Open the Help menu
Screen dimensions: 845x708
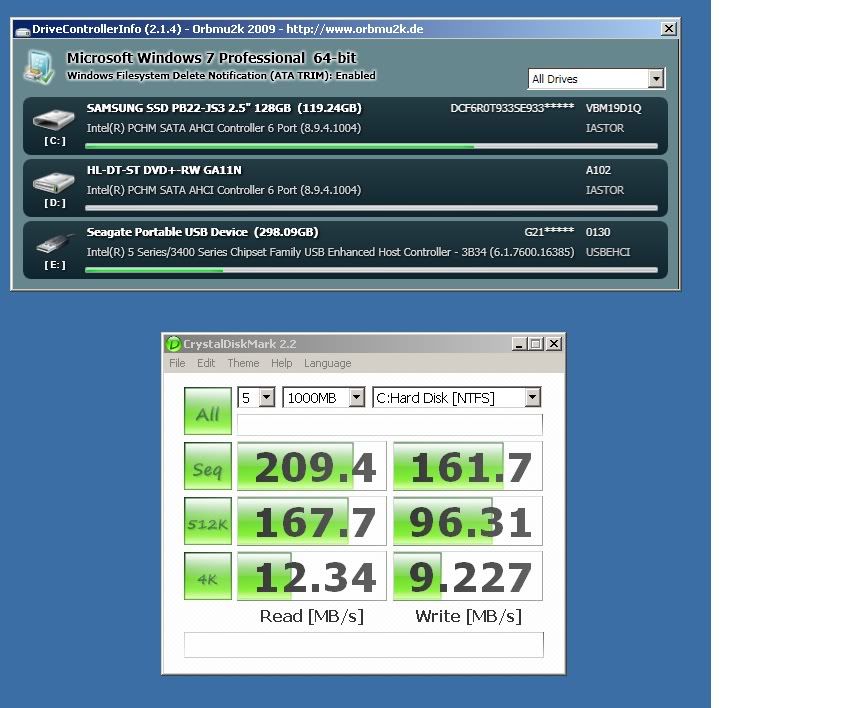(x=281, y=363)
